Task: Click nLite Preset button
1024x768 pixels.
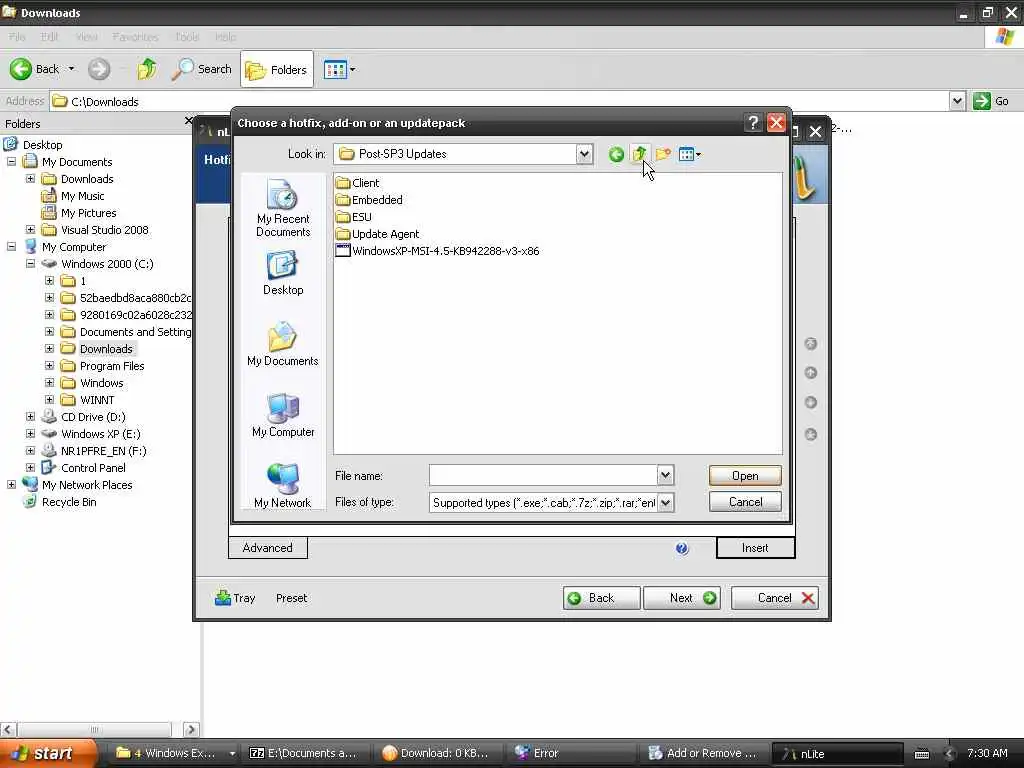Action: click(291, 598)
